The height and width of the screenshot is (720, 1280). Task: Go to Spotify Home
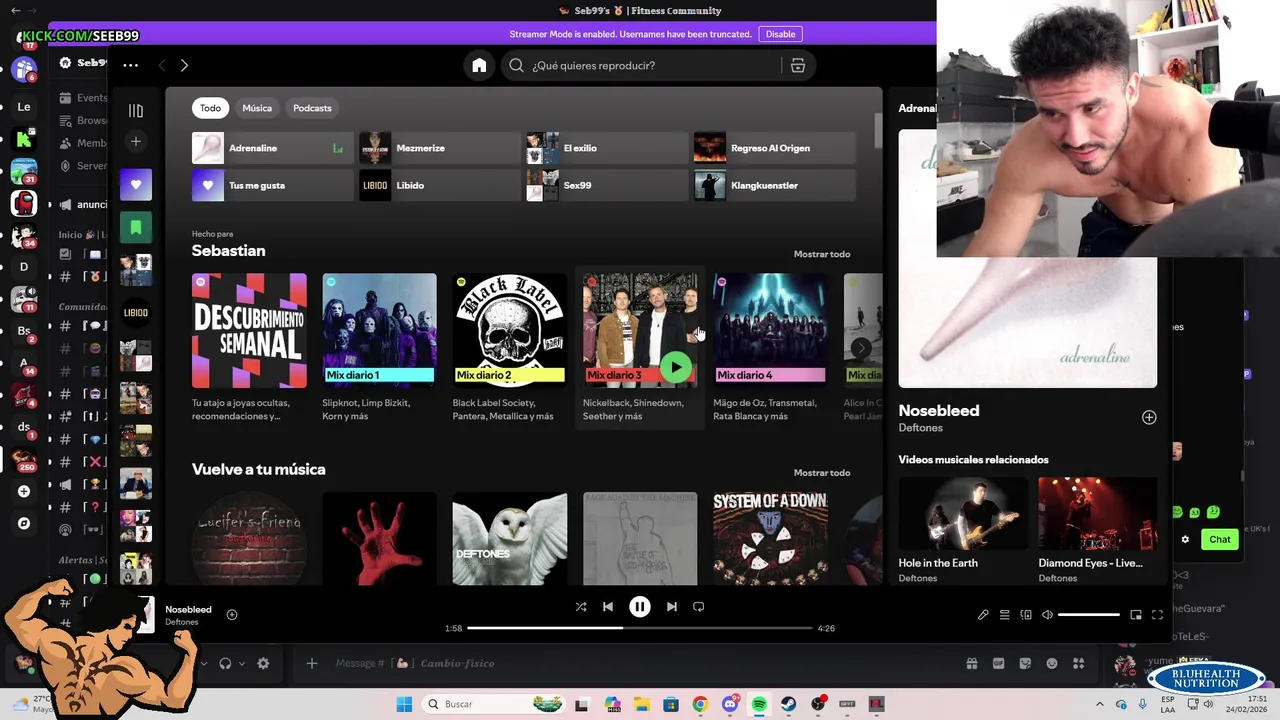coord(479,65)
